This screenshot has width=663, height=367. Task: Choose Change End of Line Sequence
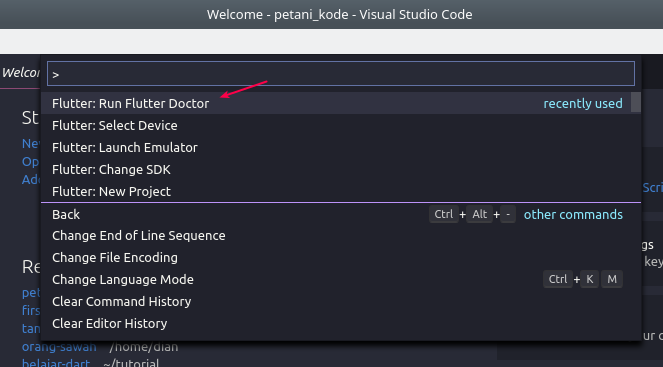tap(341, 236)
